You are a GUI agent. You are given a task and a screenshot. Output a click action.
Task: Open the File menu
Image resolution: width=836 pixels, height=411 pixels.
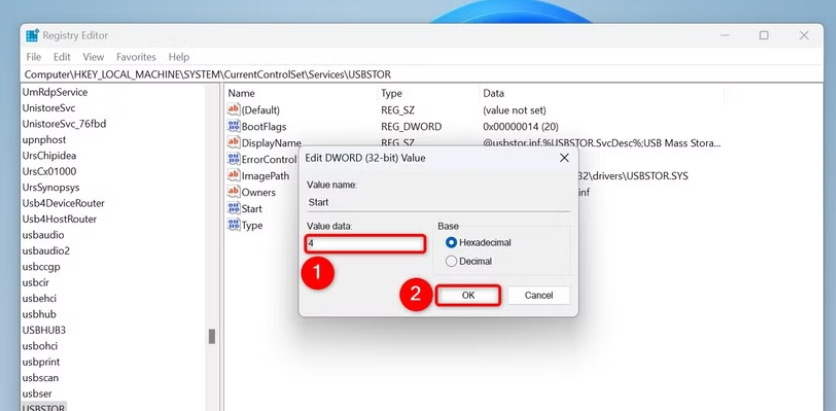[34, 57]
